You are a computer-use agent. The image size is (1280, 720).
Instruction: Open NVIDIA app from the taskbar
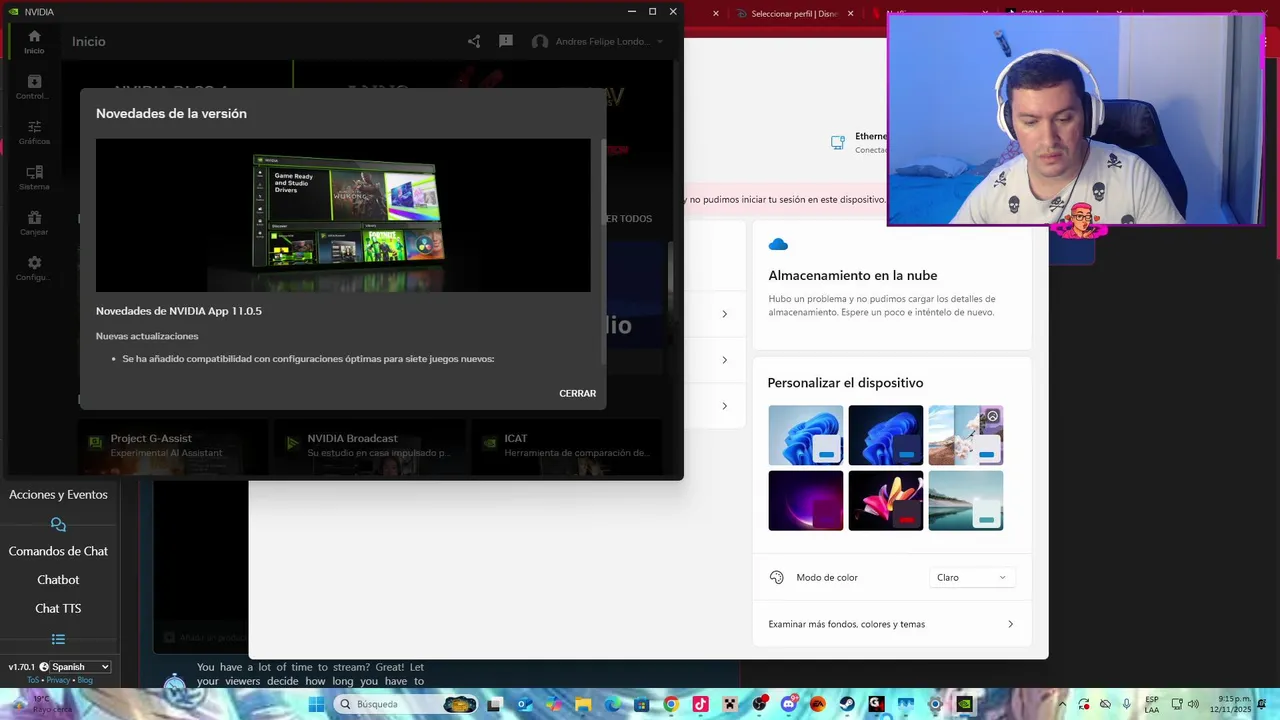(964, 704)
